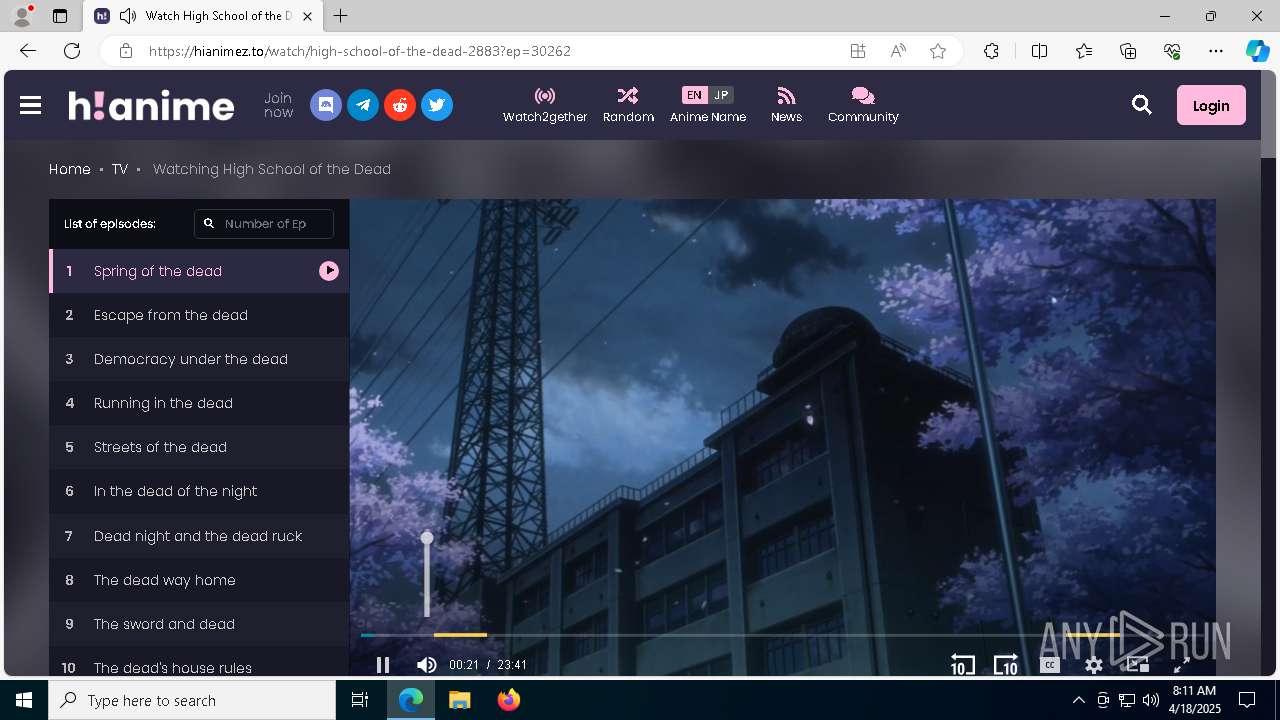The height and width of the screenshot is (720, 1280).
Task: Pause the video playback
Action: (x=382, y=665)
